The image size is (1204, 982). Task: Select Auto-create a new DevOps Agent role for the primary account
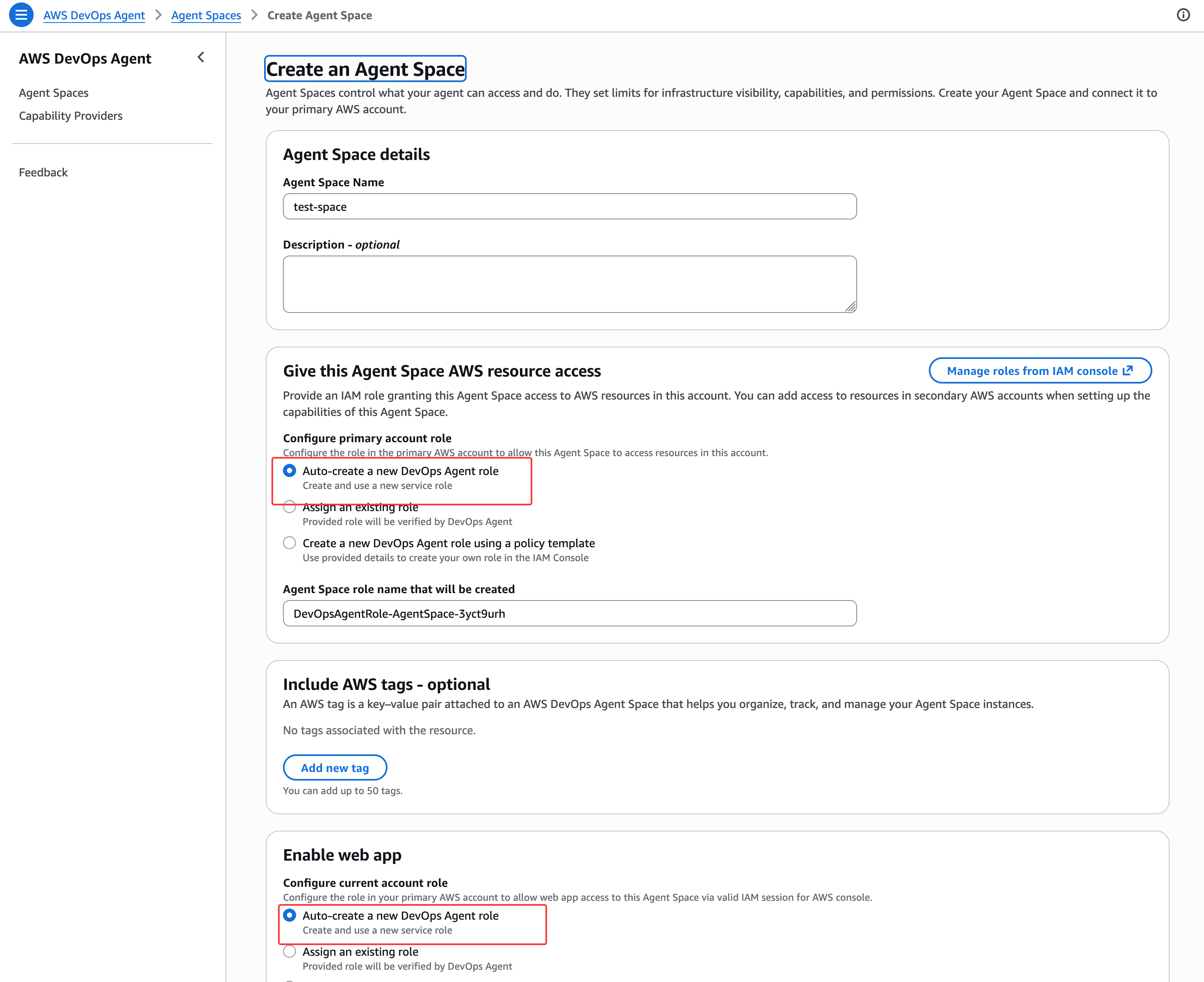[290, 470]
